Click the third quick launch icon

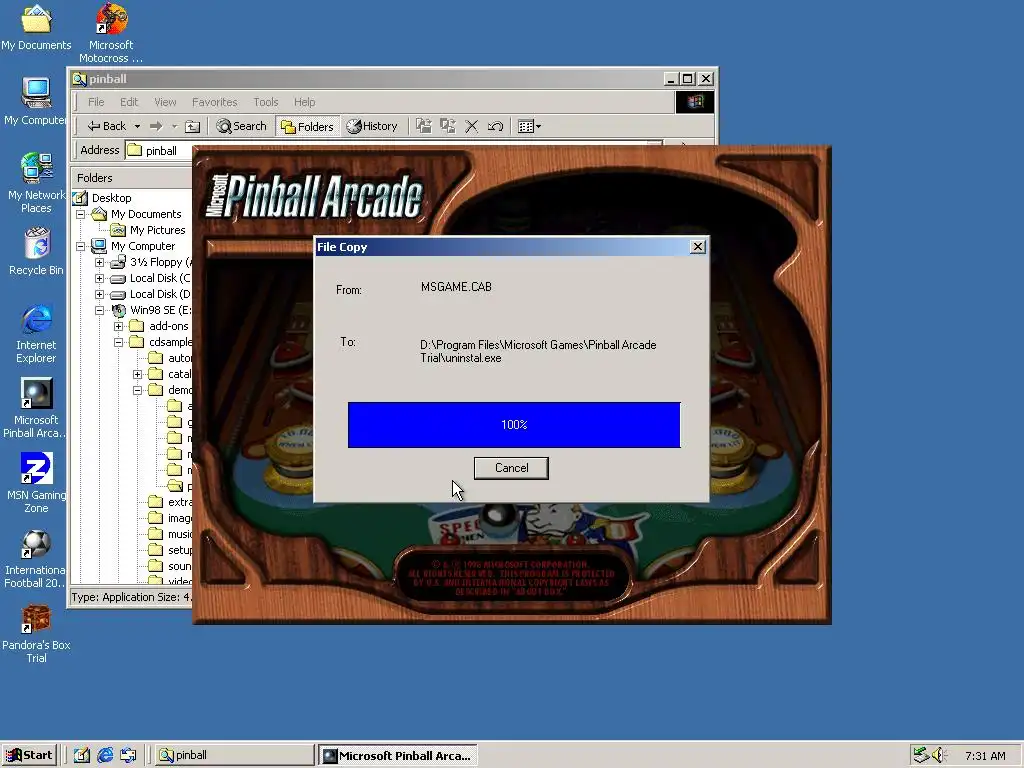(128, 755)
